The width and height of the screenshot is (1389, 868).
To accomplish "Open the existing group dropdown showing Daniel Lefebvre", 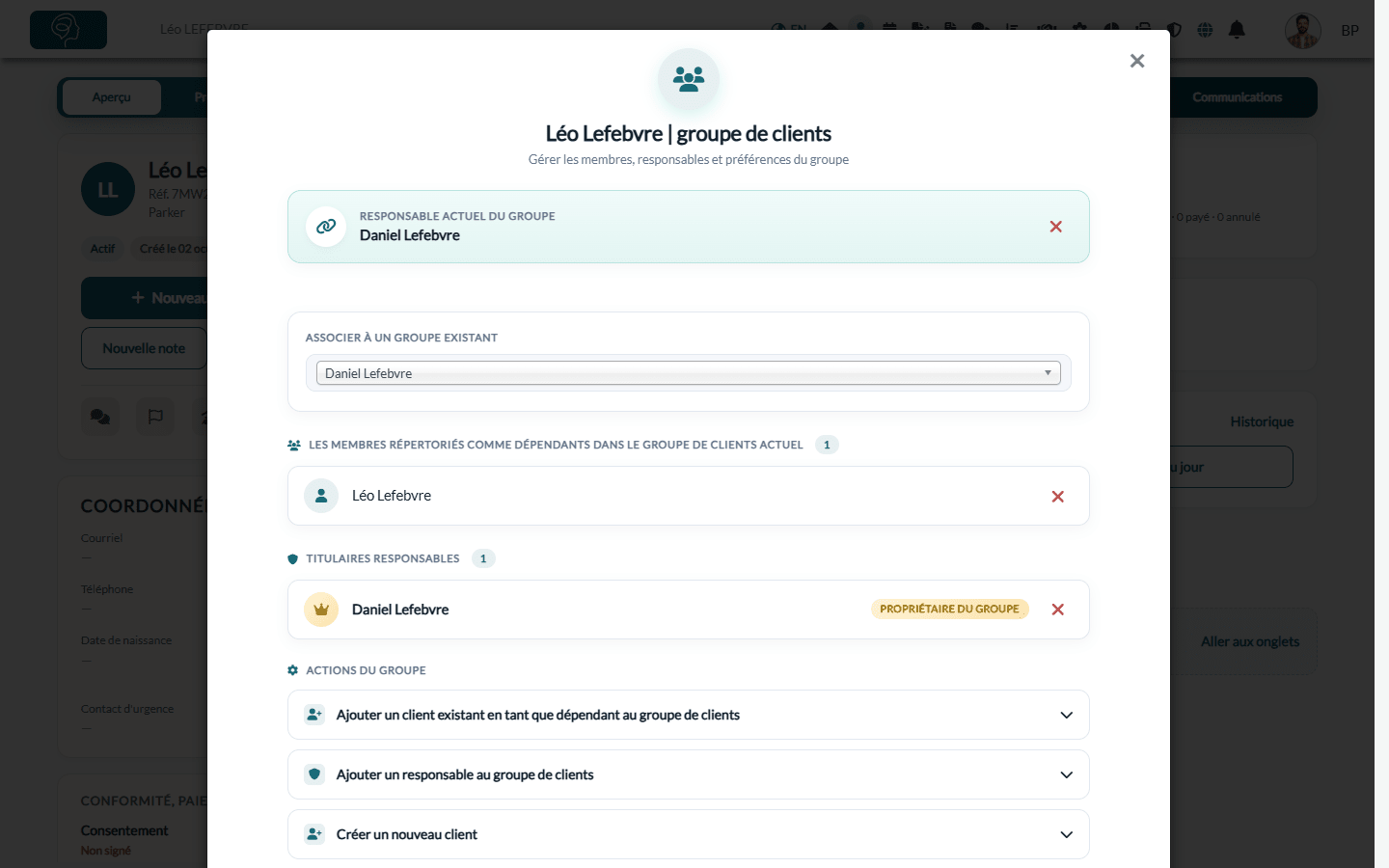I will click(689, 373).
